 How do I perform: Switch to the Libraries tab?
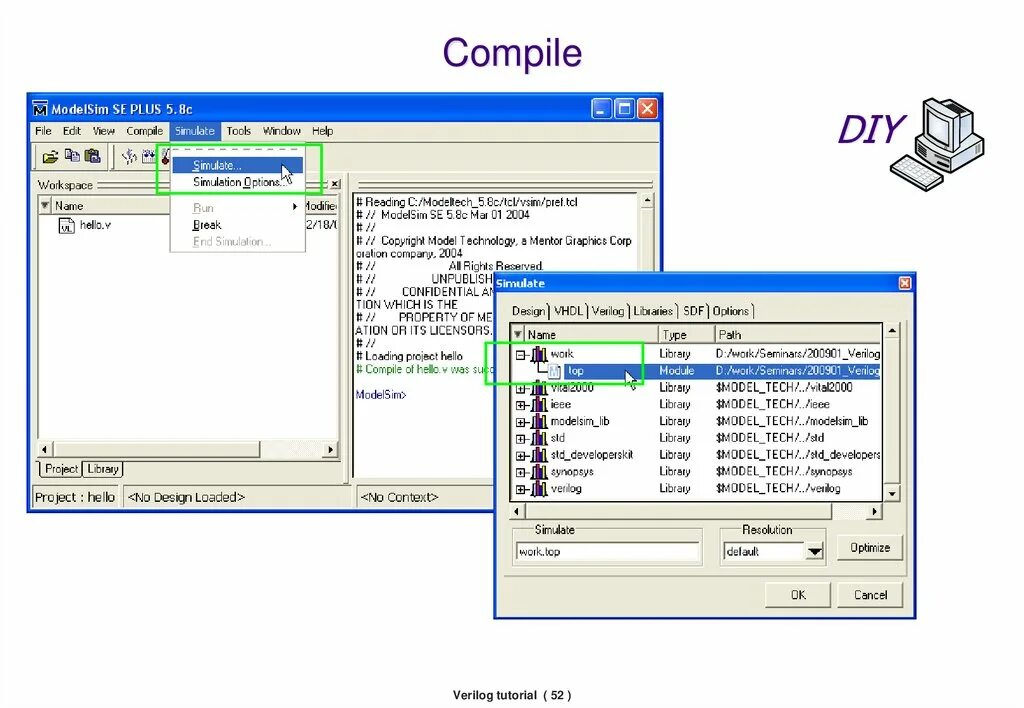tap(652, 311)
